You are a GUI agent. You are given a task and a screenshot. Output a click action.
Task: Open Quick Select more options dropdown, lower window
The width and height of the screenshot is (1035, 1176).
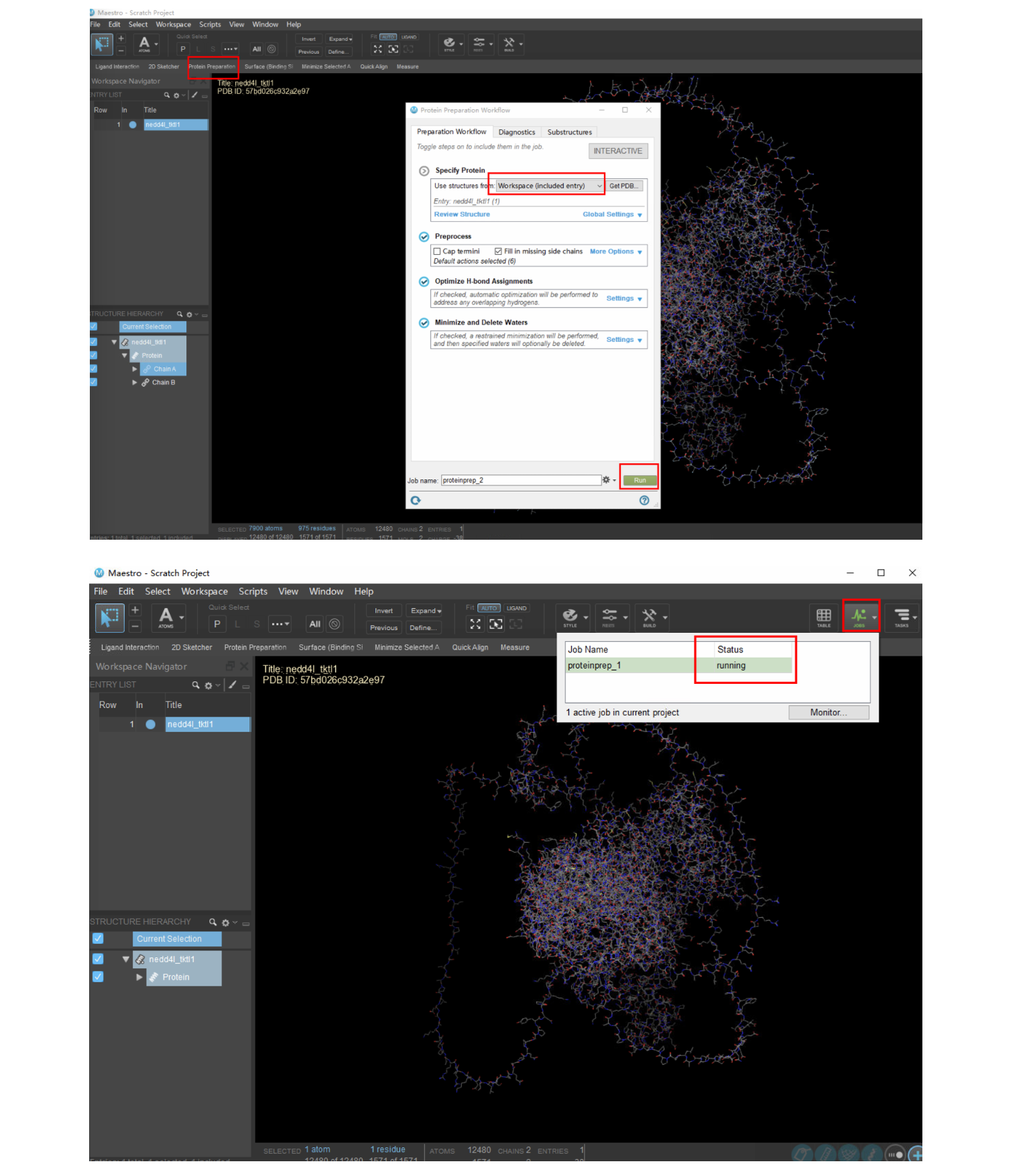280,624
